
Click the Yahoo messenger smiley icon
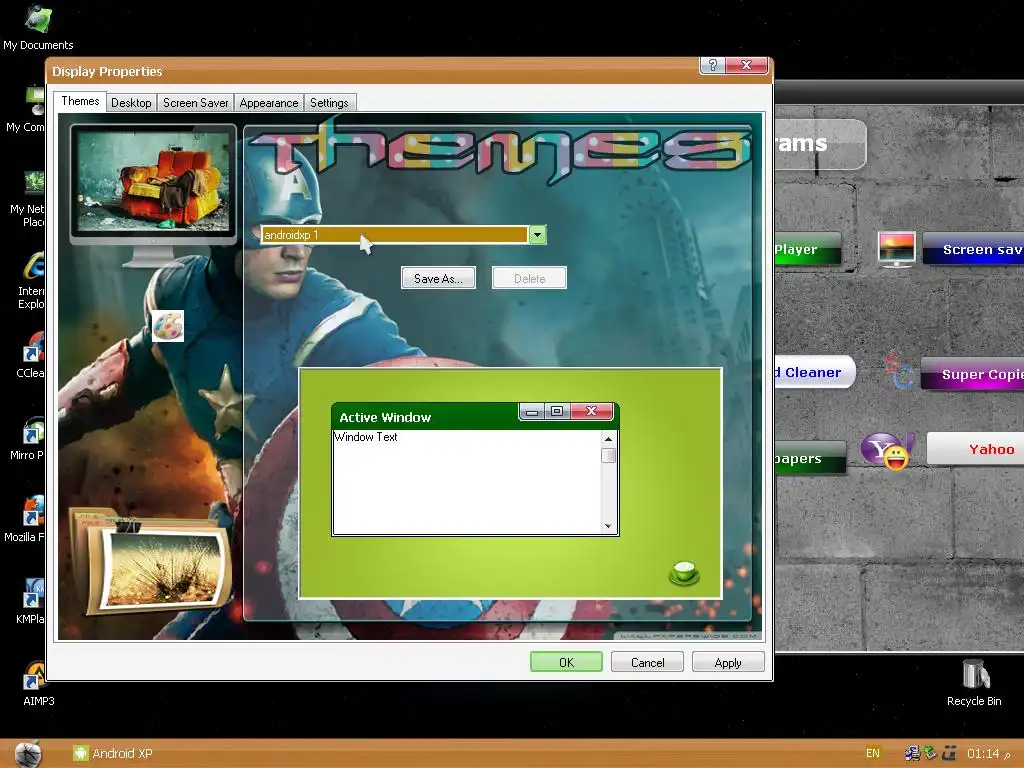coord(888,451)
